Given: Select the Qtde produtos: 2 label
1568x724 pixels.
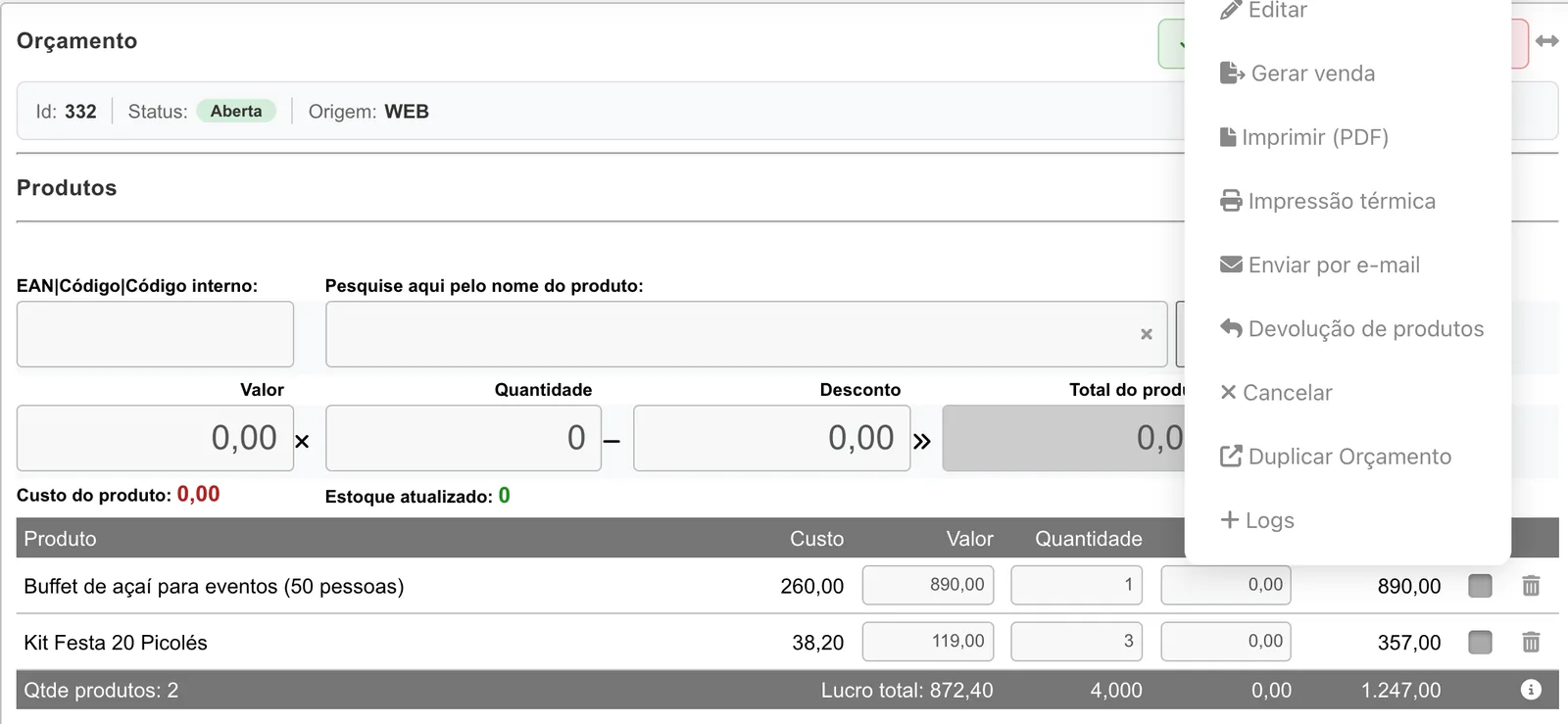Looking at the screenshot, I should point(101,690).
